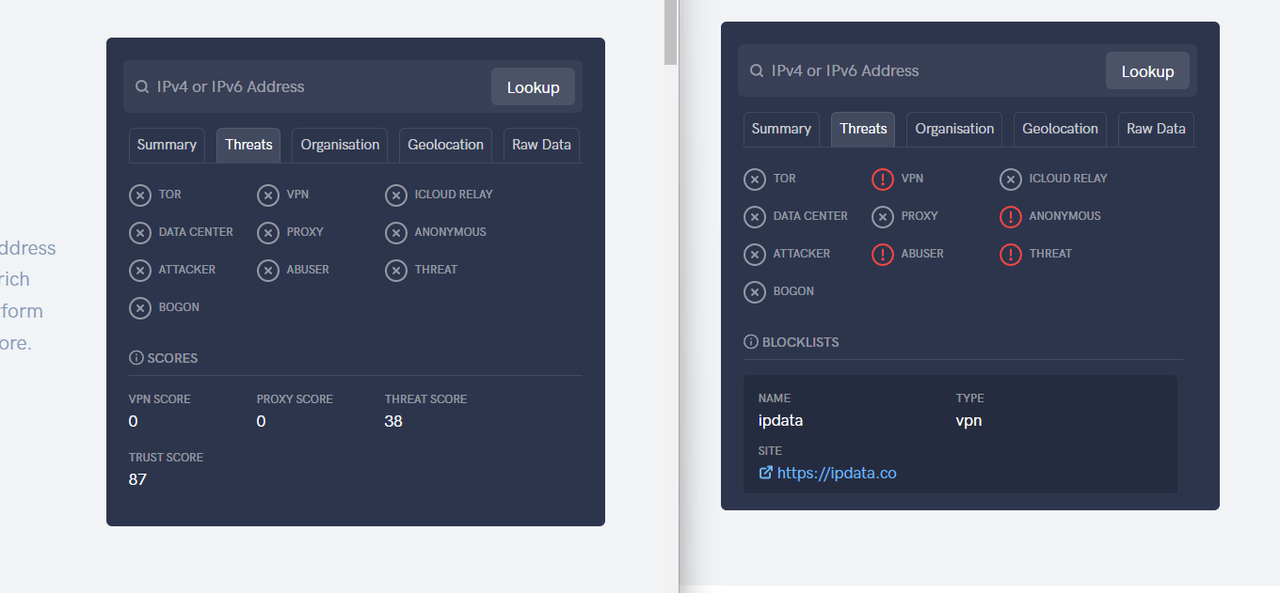The height and width of the screenshot is (593, 1280).
Task: Switch to Geolocation tab in right panel
Action: coord(1060,129)
